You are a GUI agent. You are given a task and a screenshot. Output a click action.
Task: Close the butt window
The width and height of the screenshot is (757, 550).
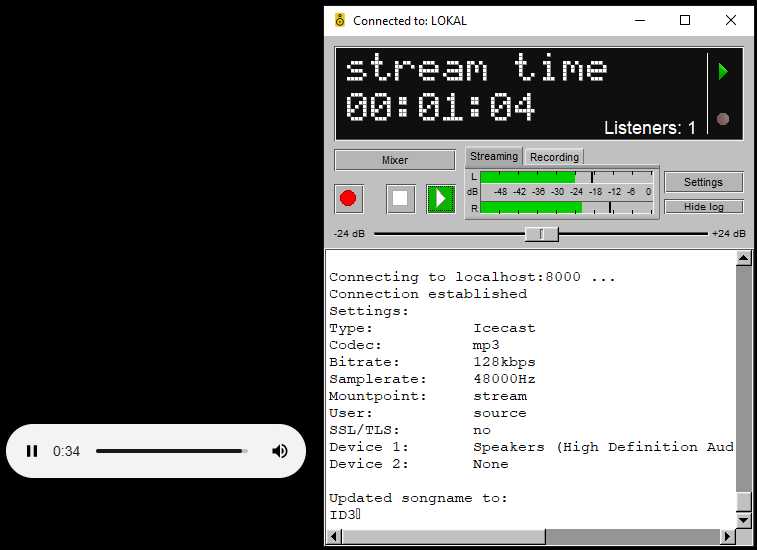click(x=730, y=20)
